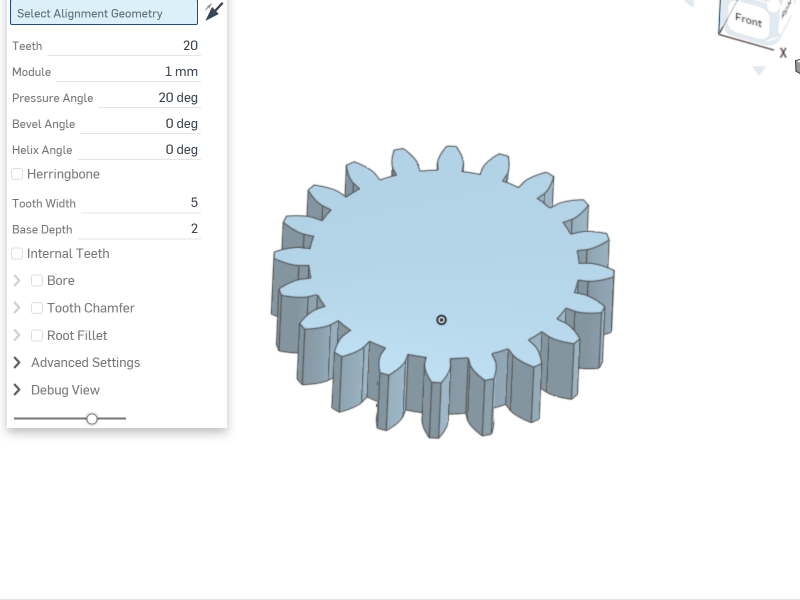Click the down arrow below view cube

coord(759,70)
